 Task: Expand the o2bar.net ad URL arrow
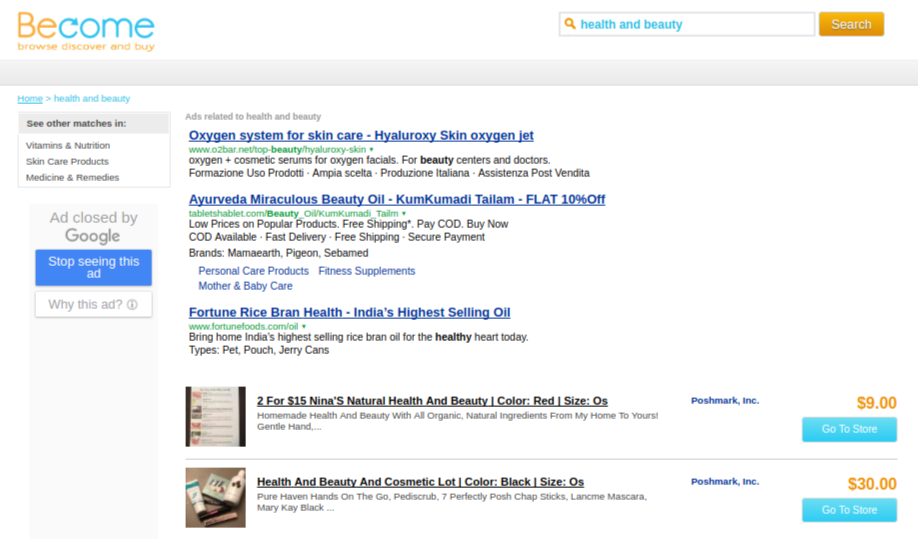(371, 150)
